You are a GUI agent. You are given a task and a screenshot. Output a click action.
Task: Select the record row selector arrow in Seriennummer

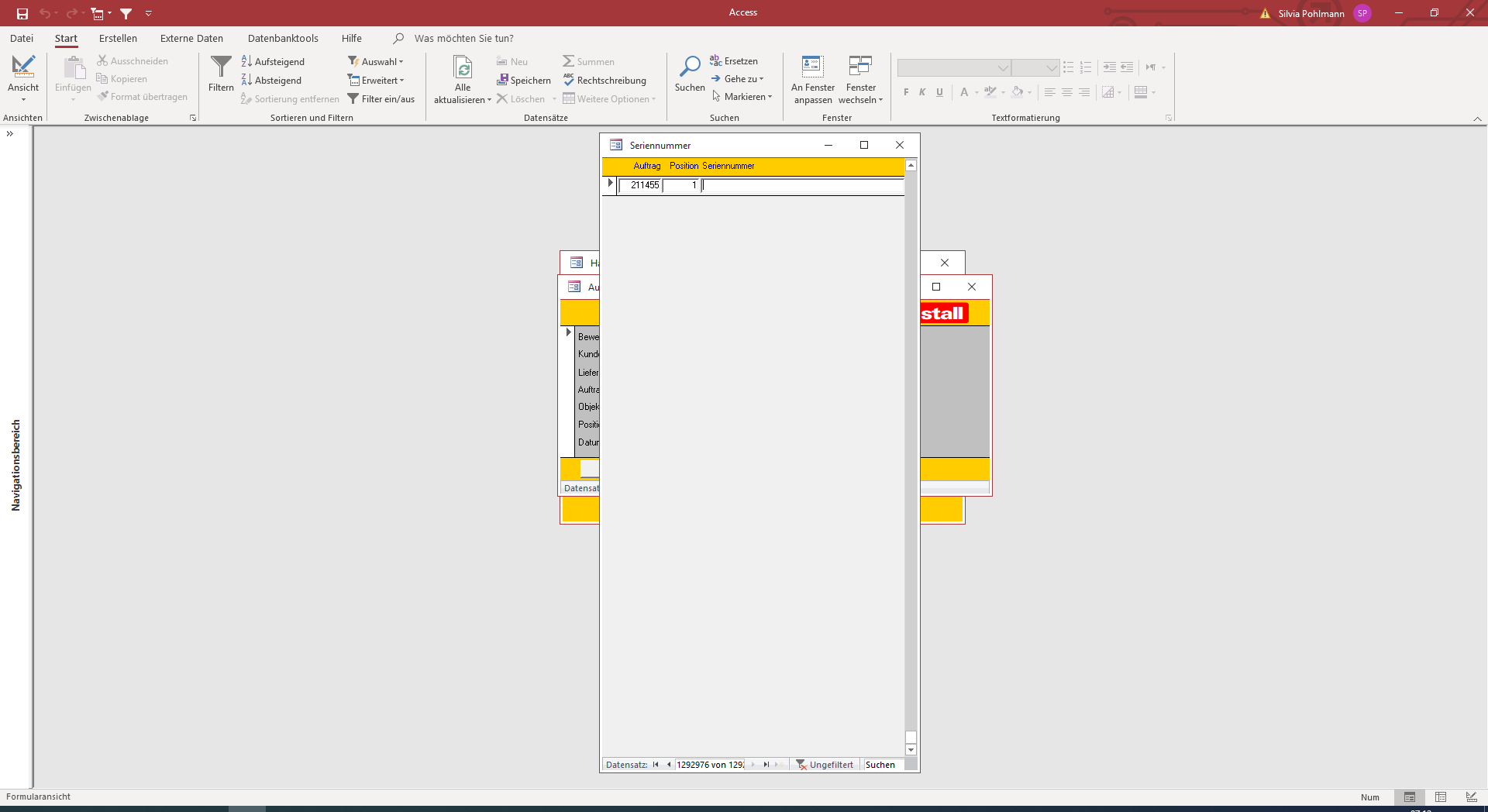[610, 184]
